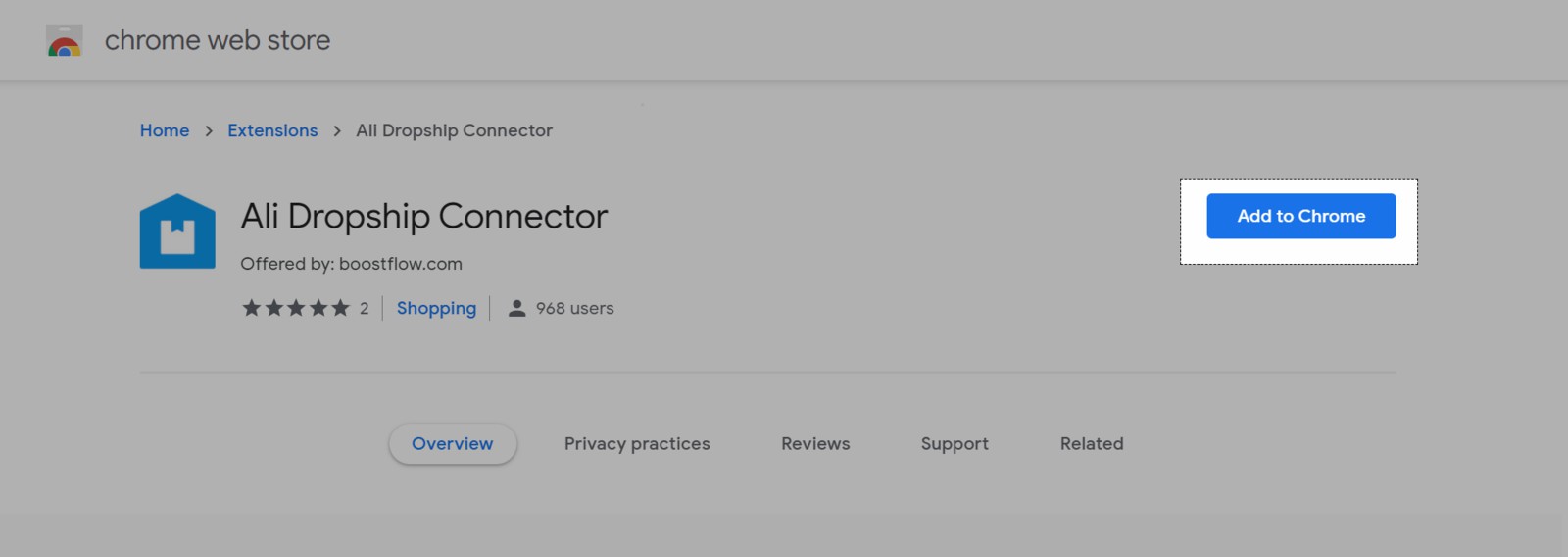Select the Overview tab
1568x557 pixels.
click(x=453, y=444)
